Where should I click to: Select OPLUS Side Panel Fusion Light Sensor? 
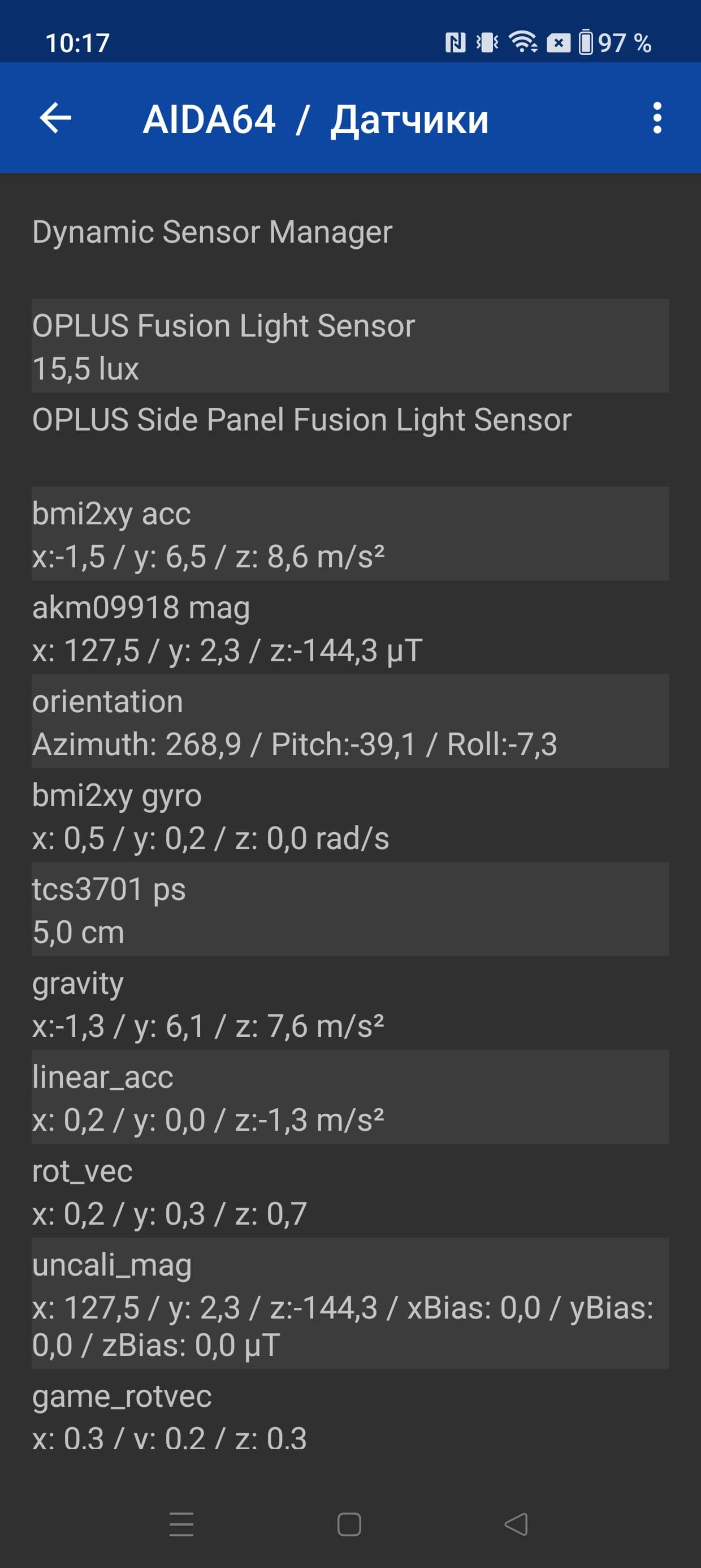pyautogui.click(x=350, y=420)
